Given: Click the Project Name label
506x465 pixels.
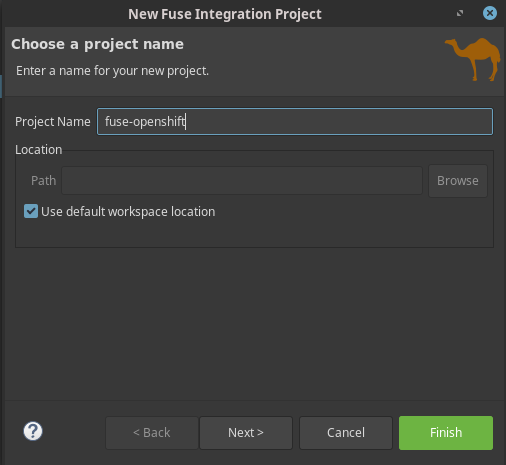Looking at the screenshot, I should pos(53,122).
